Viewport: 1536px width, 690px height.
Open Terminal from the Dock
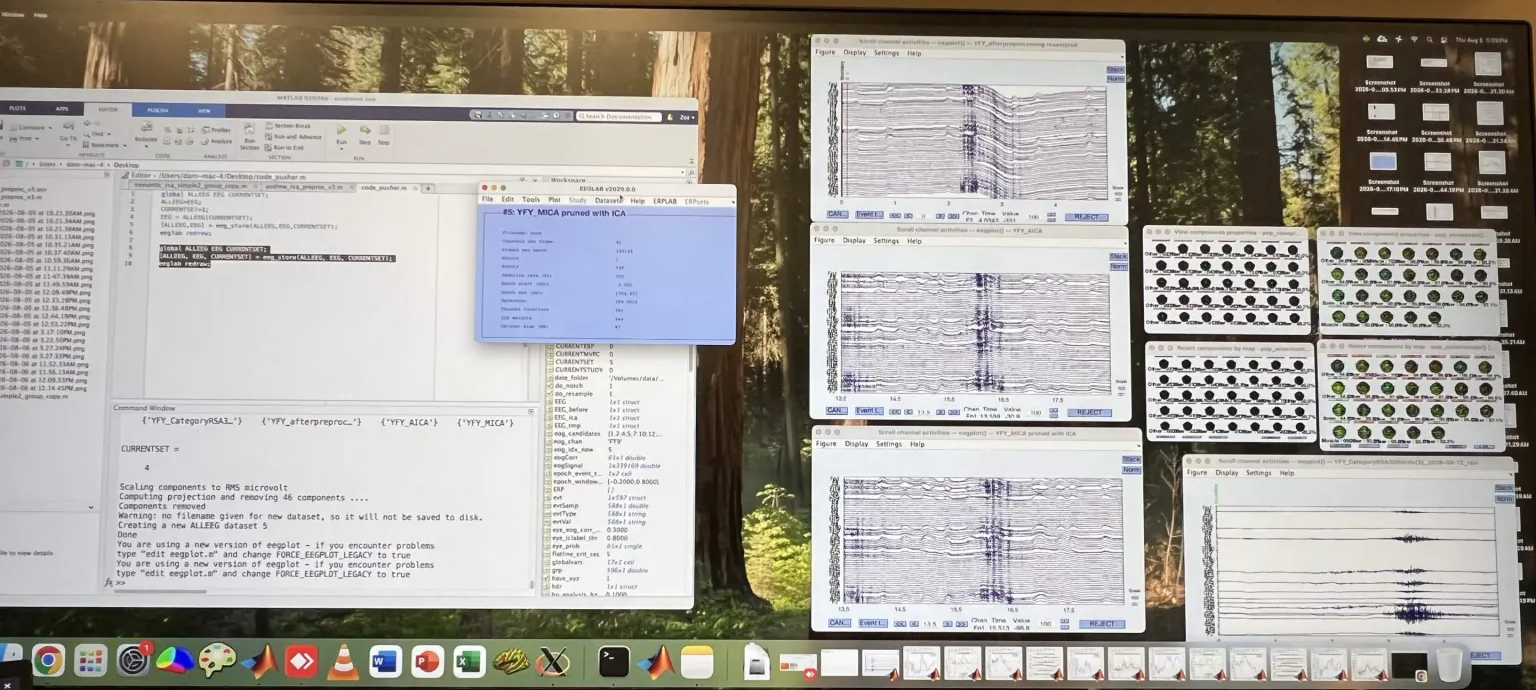pos(613,662)
